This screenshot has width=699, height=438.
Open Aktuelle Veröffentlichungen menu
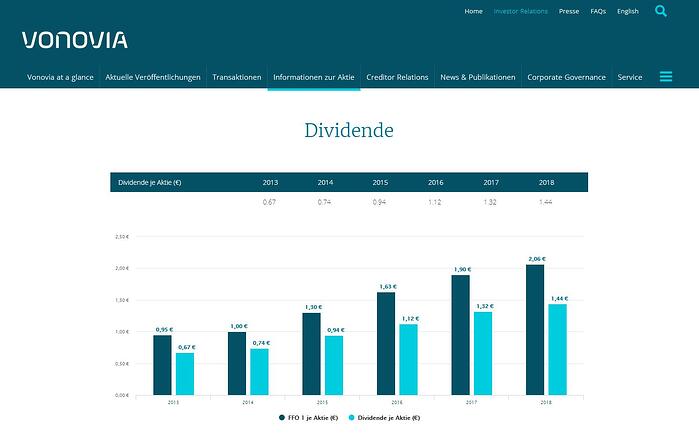[153, 77]
